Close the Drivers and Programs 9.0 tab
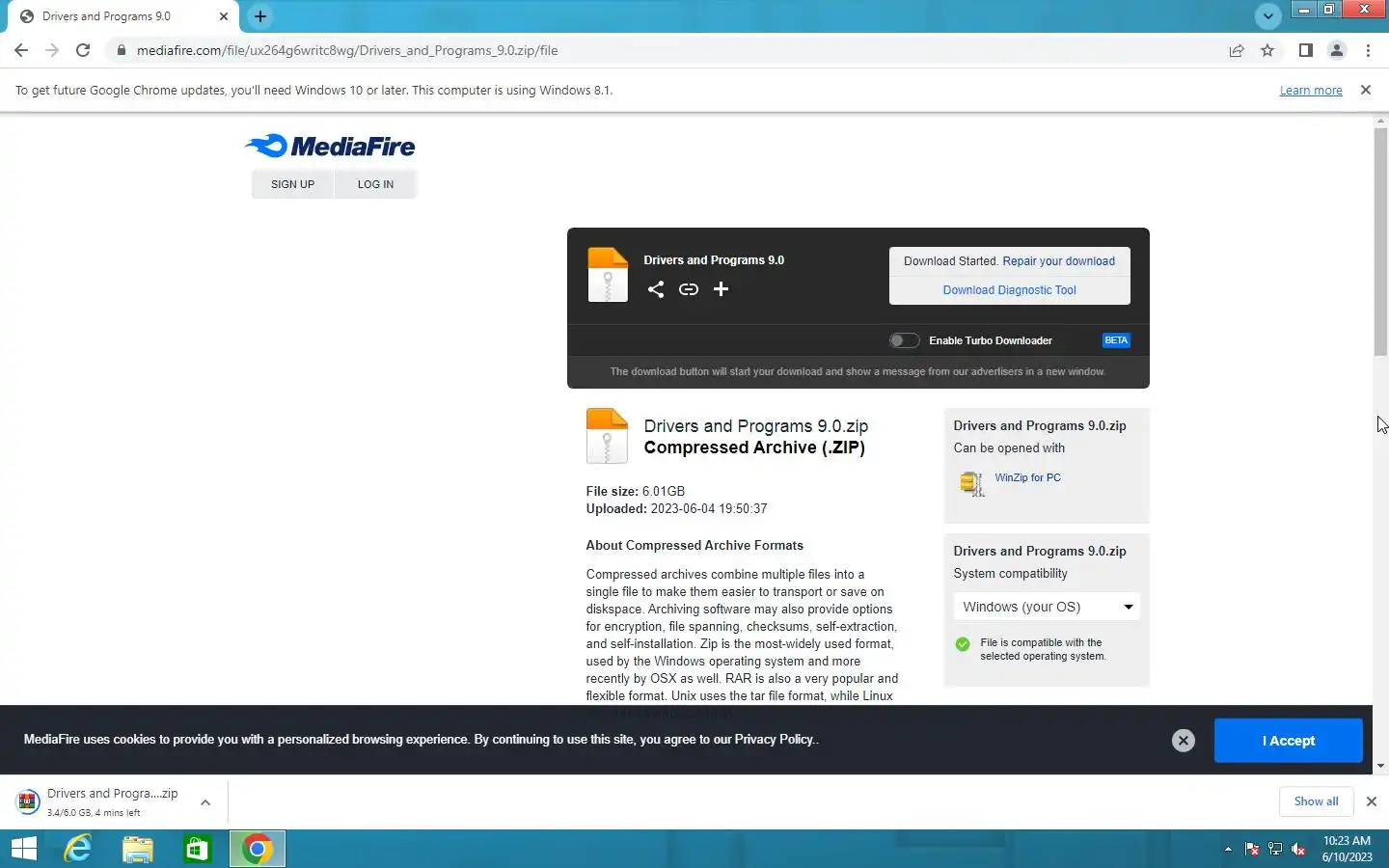The image size is (1389, 868). point(224,16)
